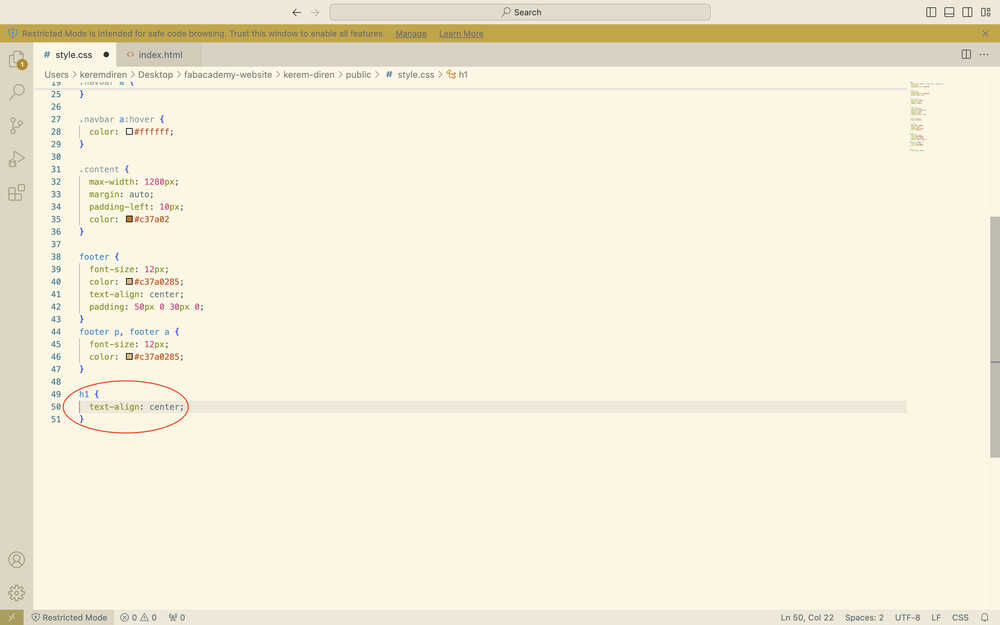Go forward with the right arrow
The width and height of the screenshot is (1000, 625).
315,12
